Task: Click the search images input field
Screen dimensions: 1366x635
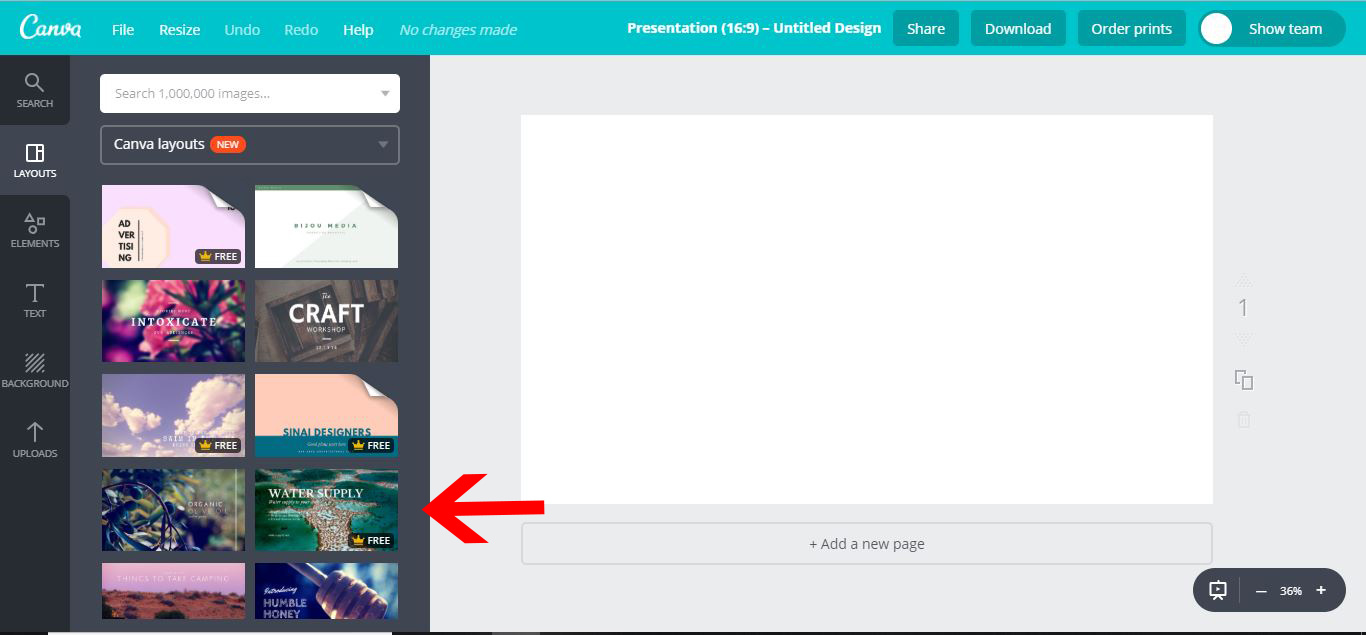Action: point(230,93)
